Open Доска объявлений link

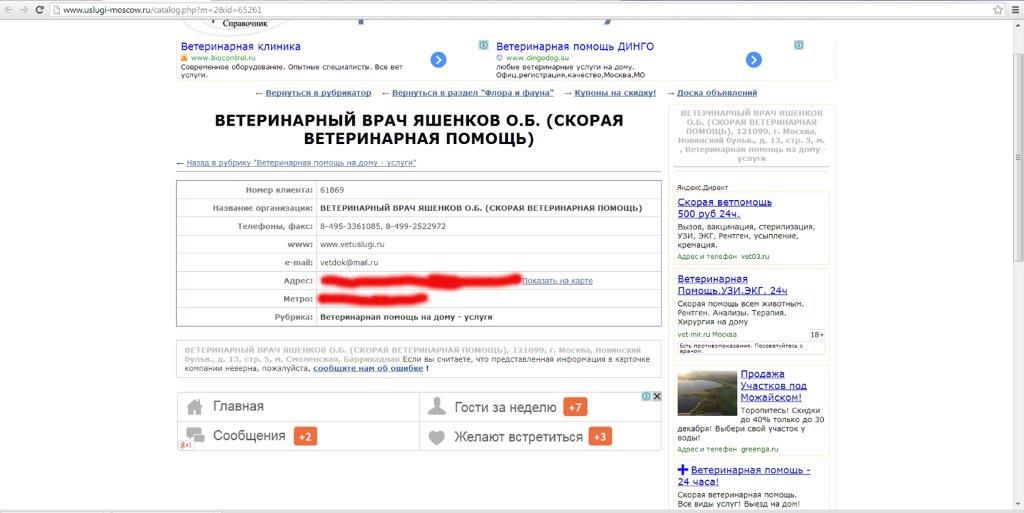tap(717, 93)
